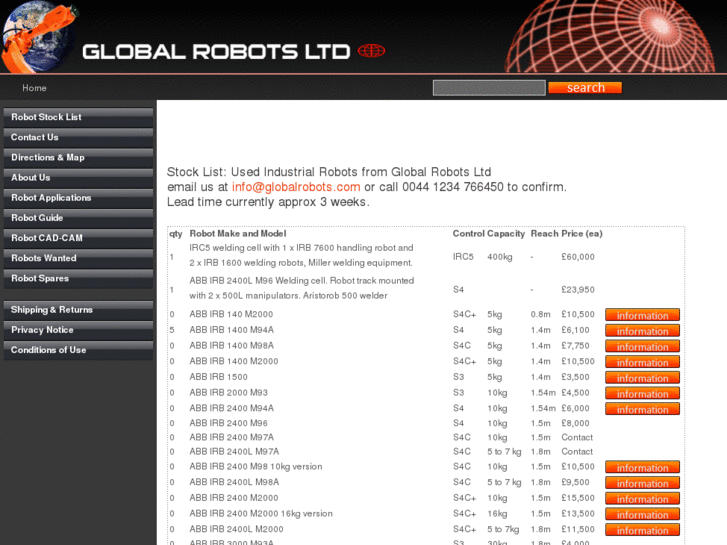Select Robot CAD-CAM in sidebar

click(78, 238)
